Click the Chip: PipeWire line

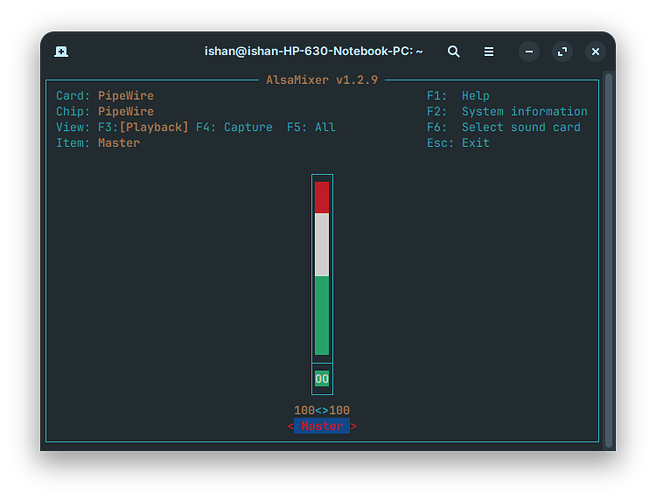click(x=105, y=112)
